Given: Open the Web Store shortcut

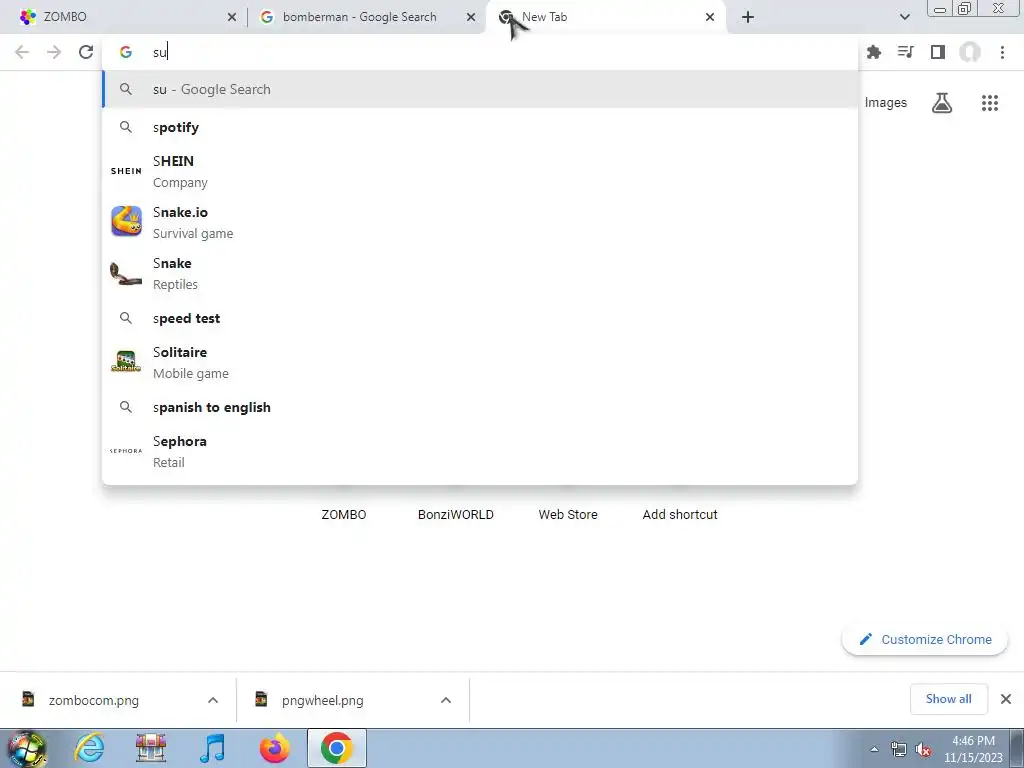Looking at the screenshot, I should (568, 514).
